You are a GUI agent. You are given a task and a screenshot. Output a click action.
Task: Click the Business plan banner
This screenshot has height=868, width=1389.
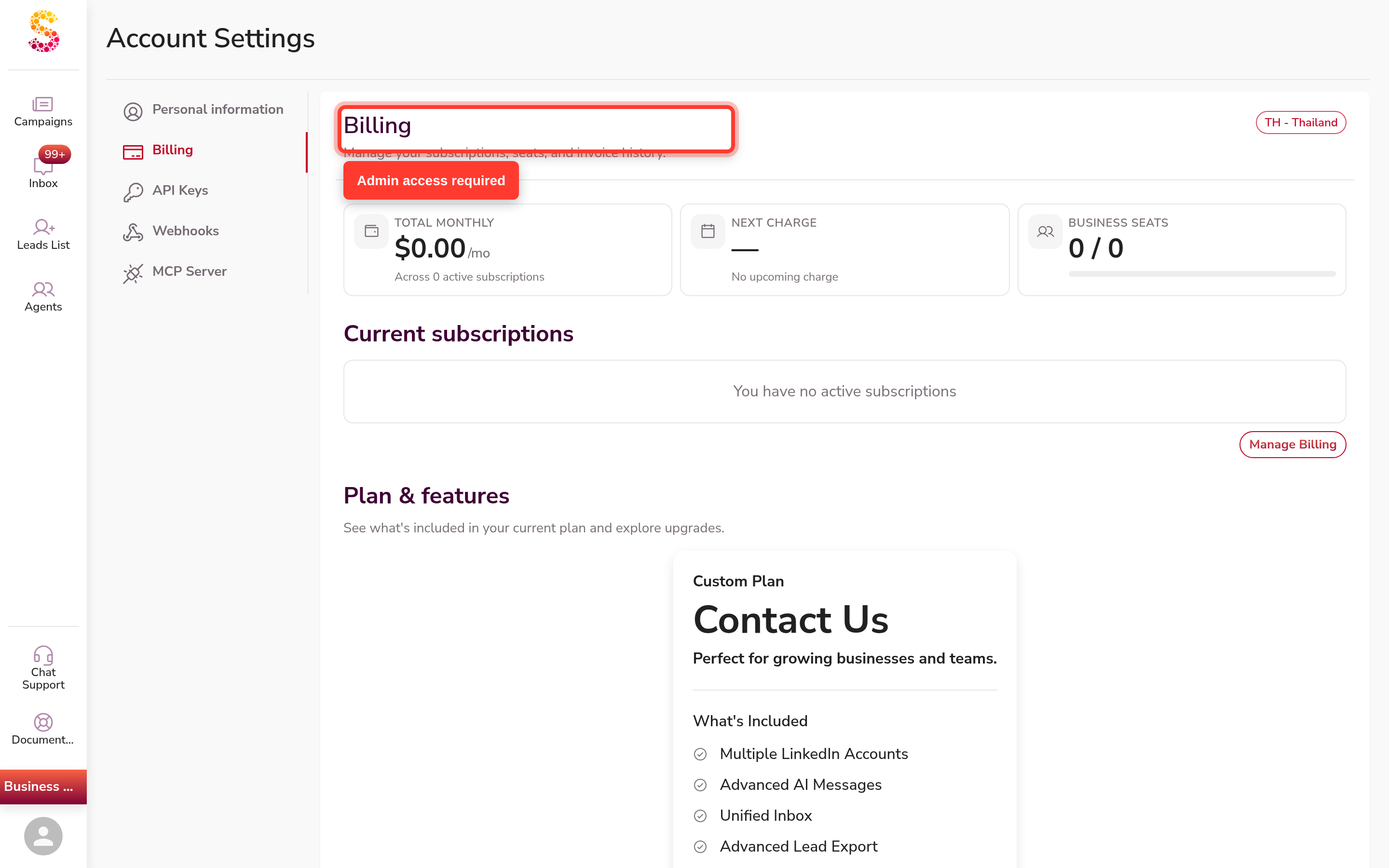point(43,787)
